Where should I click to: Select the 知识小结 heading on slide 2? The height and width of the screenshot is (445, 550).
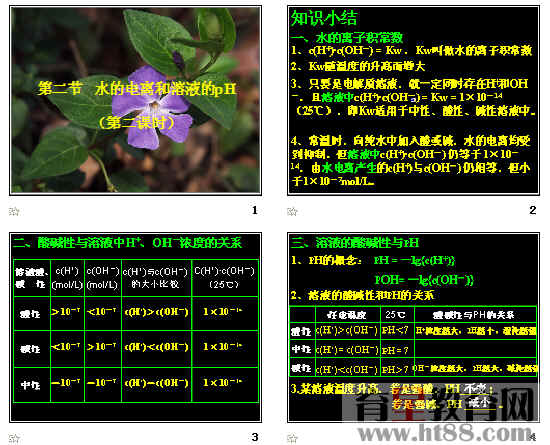[324, 18]
